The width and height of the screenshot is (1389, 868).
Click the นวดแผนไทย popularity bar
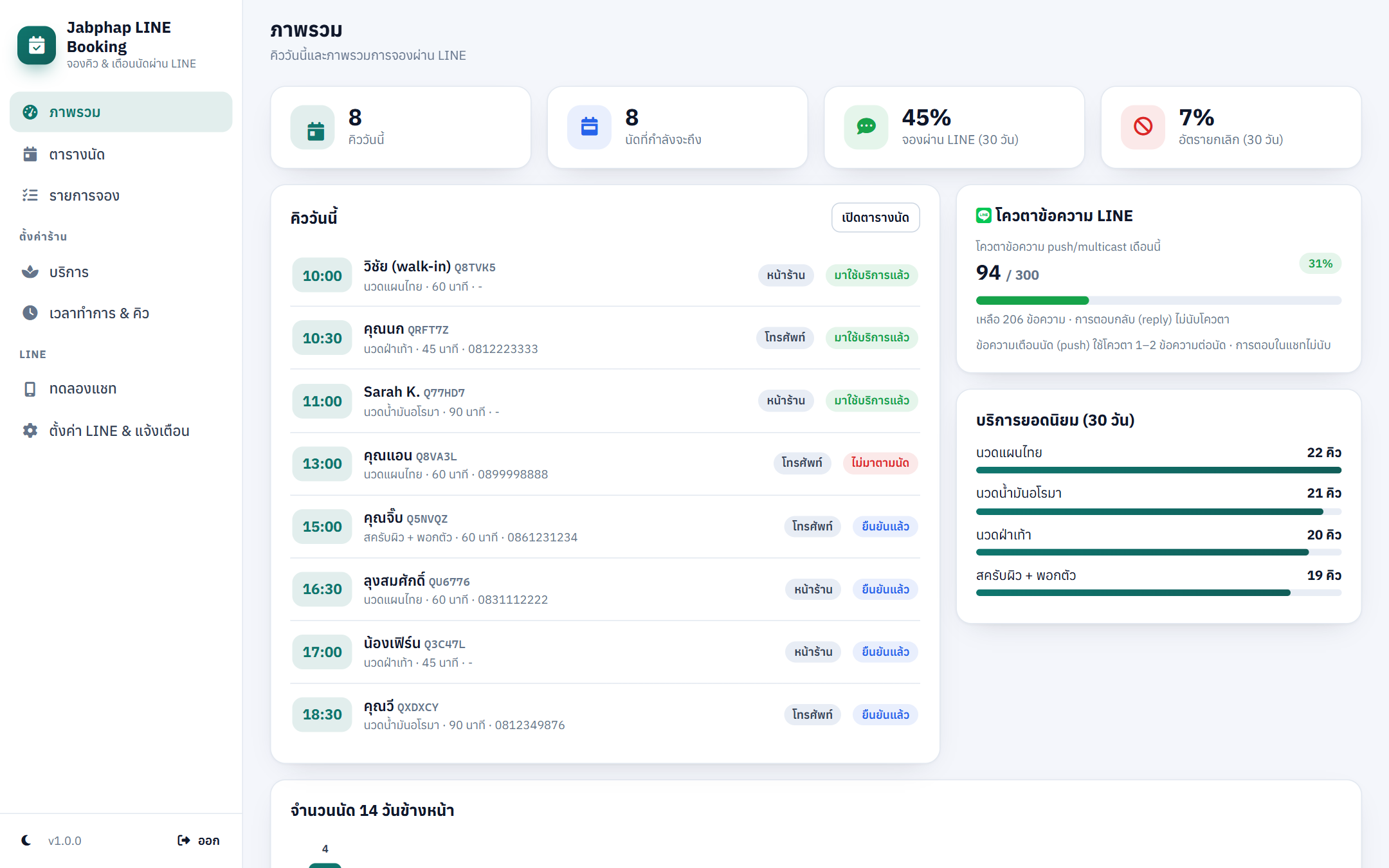point(1158,471)
